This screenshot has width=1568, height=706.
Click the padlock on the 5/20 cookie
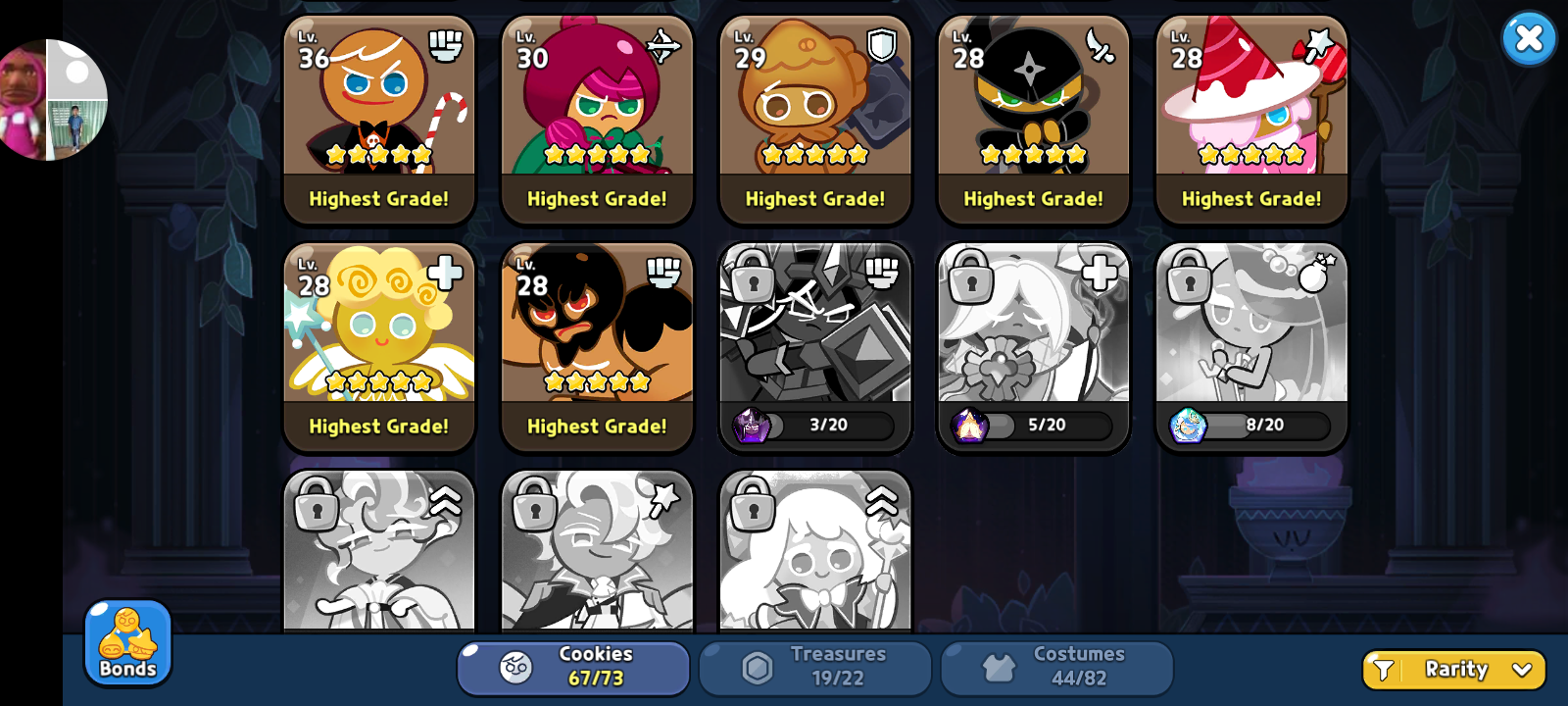point(970,276)
